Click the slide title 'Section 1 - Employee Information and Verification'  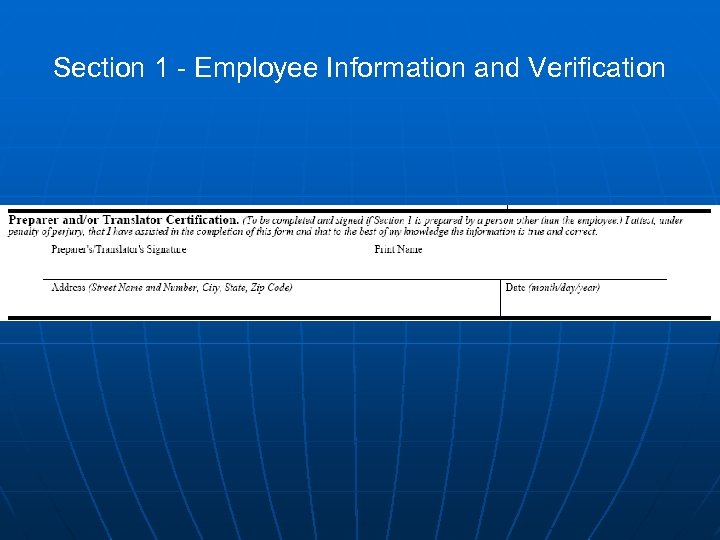tap(359, 68)
